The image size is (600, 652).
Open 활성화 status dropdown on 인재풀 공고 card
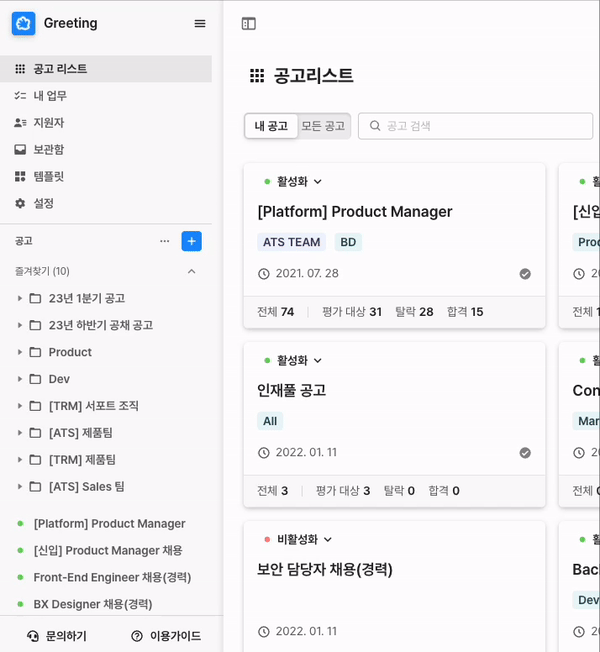[x=294, y=361]
